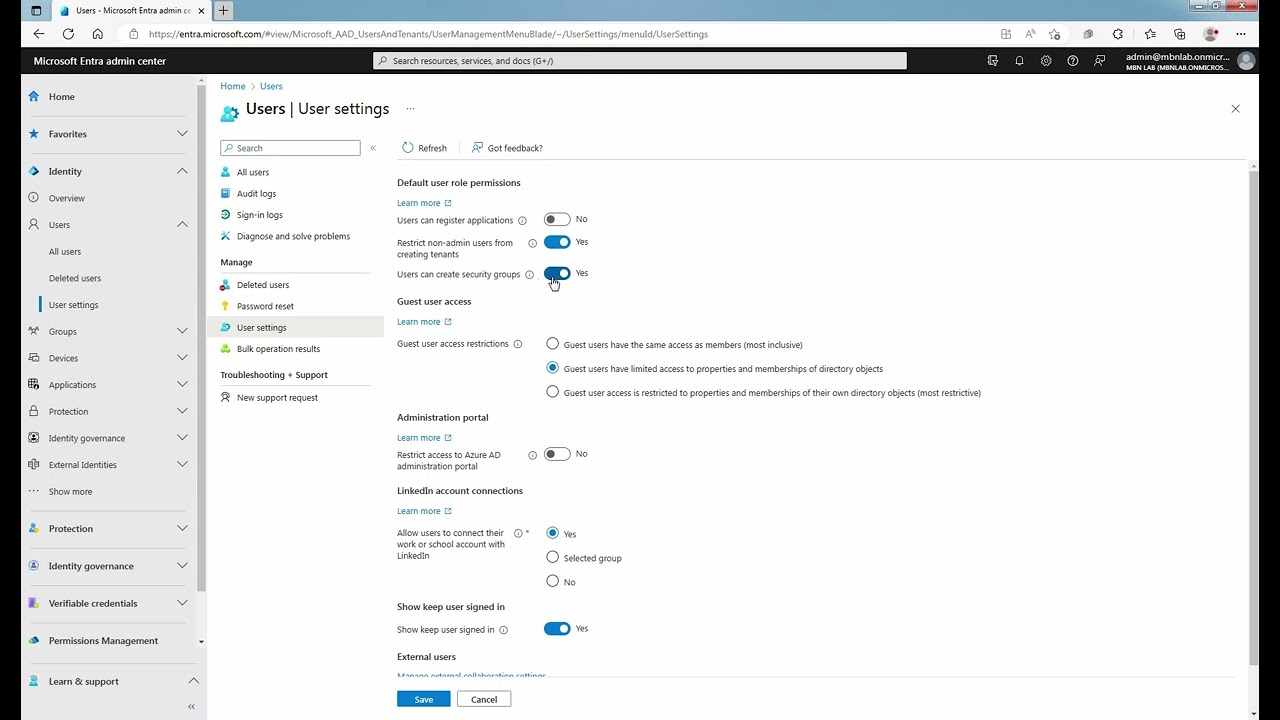
Task: Click the Favorites star icon
Action: click(x=34, y=134)
